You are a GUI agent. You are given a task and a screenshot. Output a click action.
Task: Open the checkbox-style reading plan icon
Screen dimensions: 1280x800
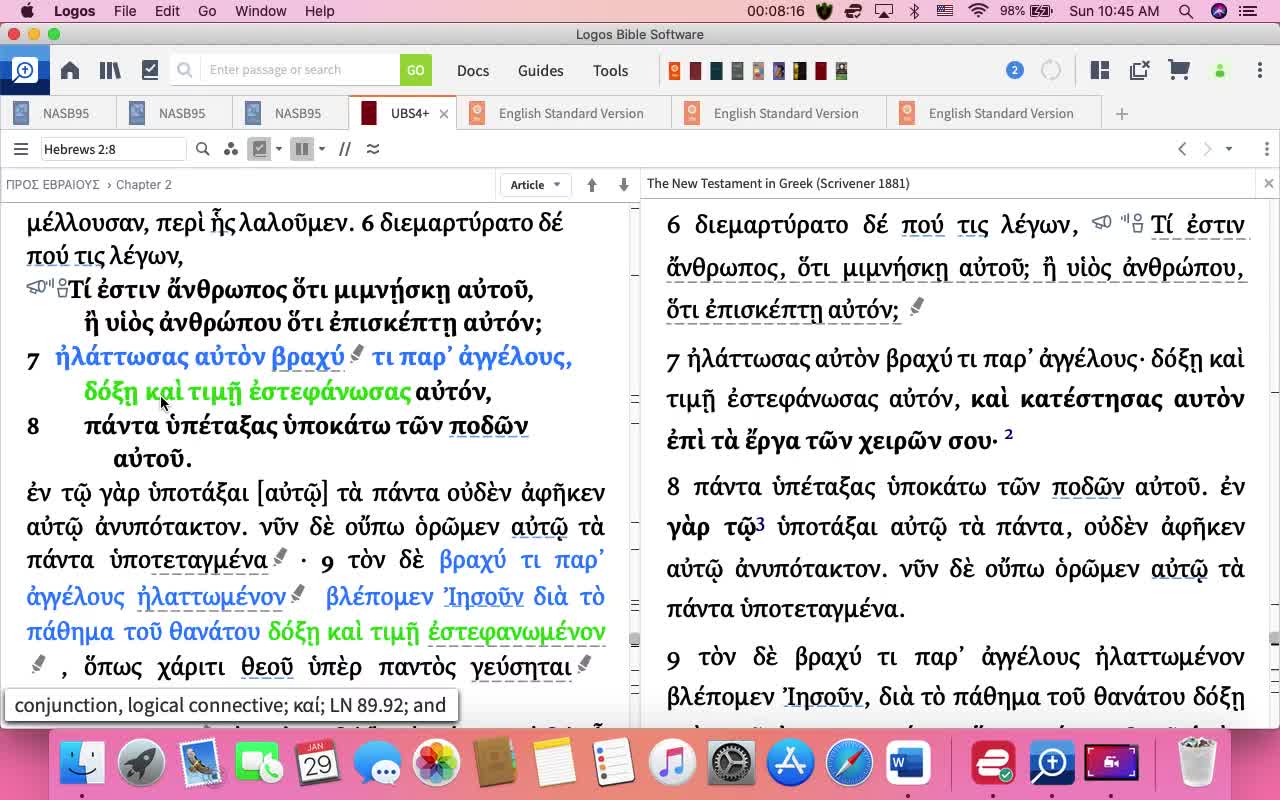click(150, 70)
